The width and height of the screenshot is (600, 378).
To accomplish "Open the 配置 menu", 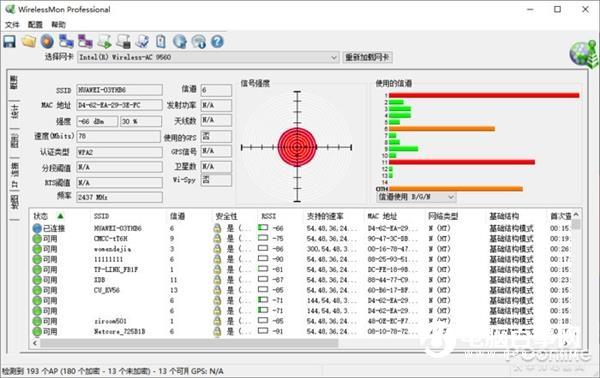I will click(x=35, y=25).
